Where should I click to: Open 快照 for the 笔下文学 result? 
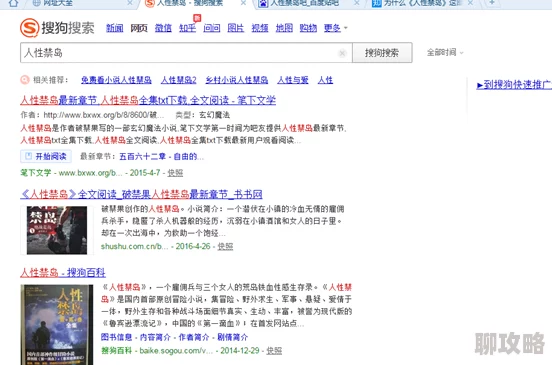[x=175, y=173]
